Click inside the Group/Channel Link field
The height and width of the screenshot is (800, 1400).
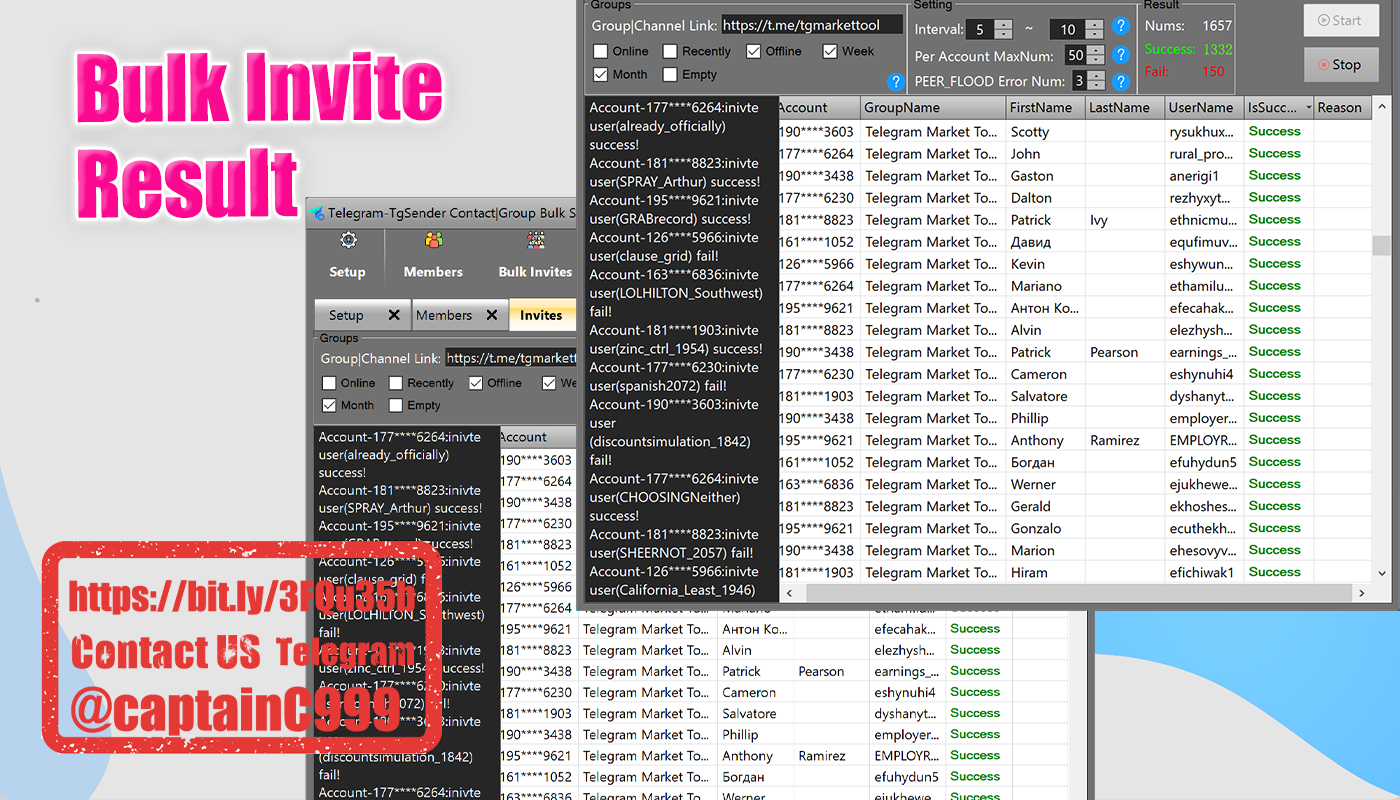[x=810, y=23]
